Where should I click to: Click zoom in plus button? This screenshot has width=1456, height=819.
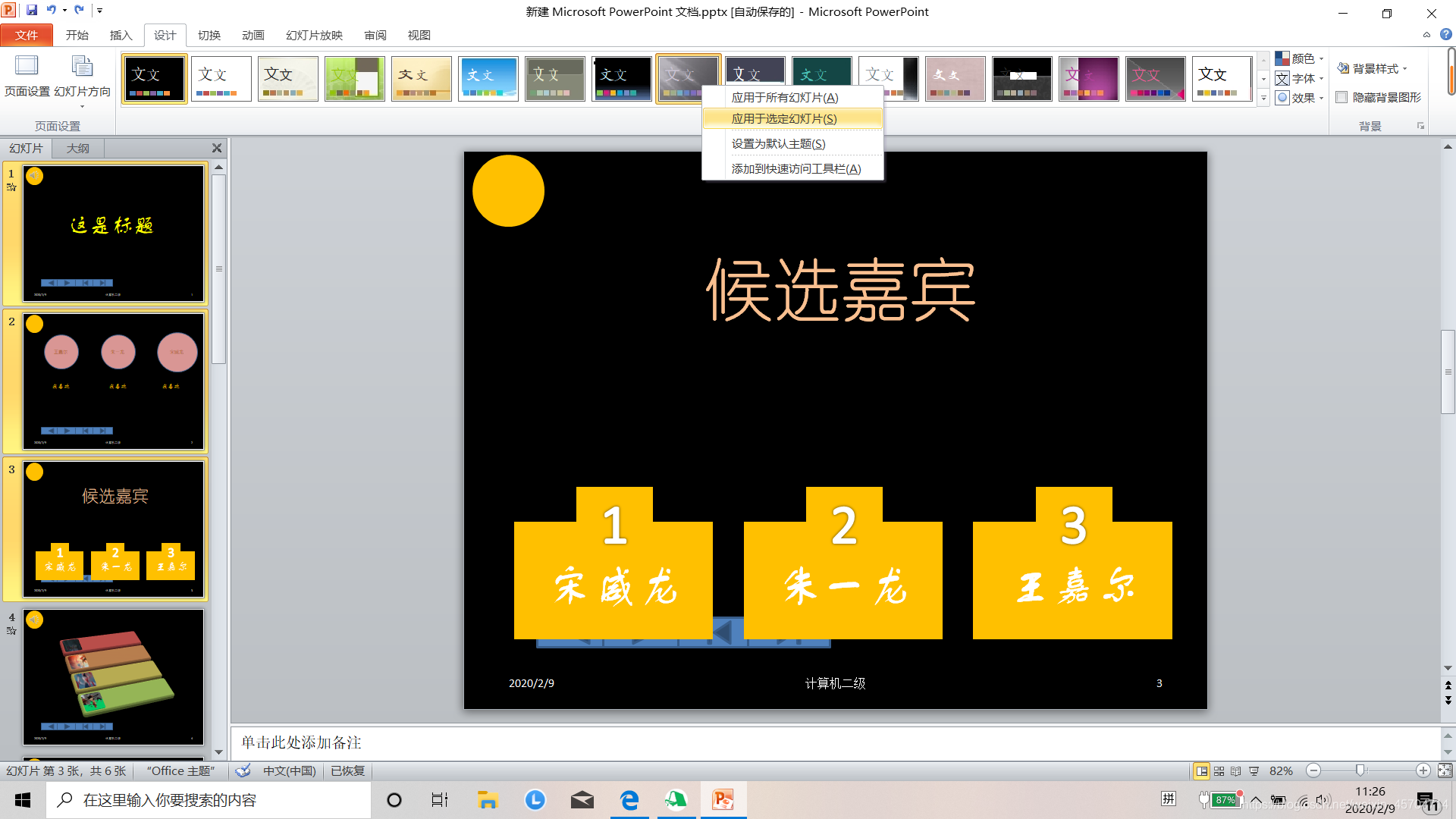1423,770
